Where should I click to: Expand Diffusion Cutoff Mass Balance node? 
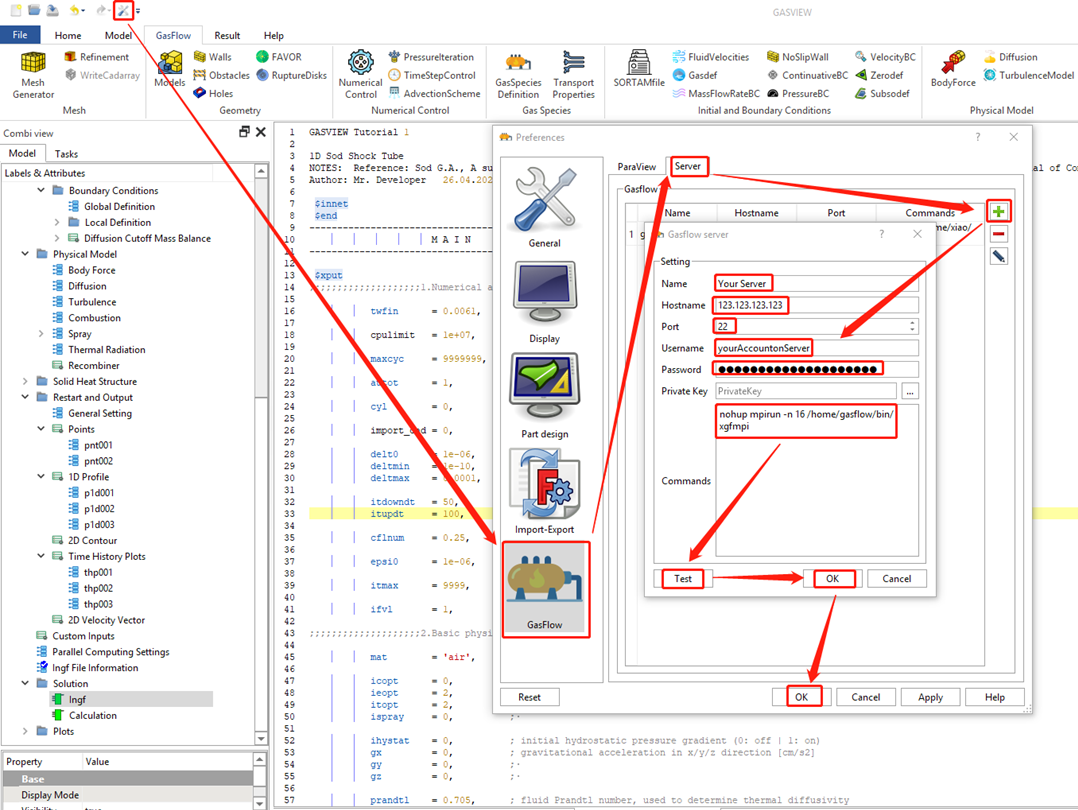pyautogui.click(x=57, y=238)
